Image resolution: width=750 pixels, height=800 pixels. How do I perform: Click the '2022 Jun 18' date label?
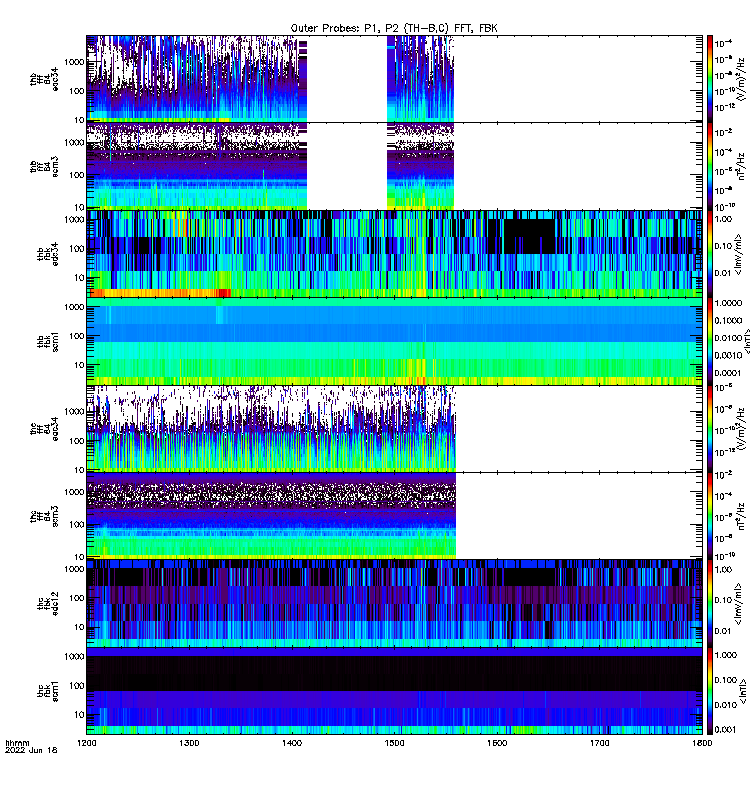(x=31, y=751)
